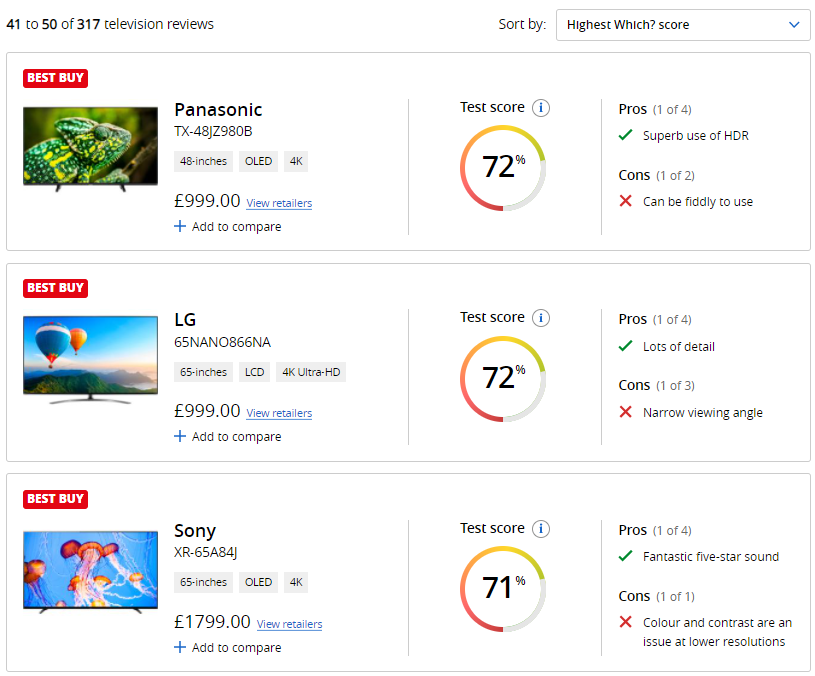View retailers for the Sony TV
Screen dimensions: 815x676
pyautogui.click(x=289, y=624)
